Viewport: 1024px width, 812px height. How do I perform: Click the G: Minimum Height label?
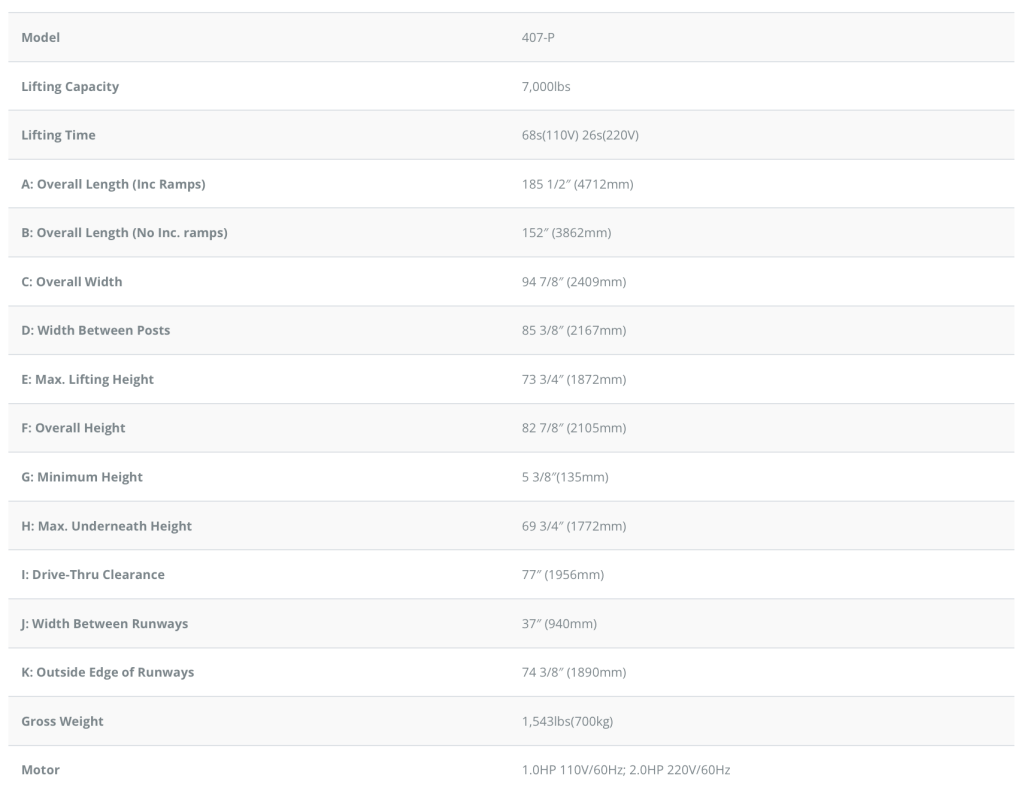(x=82, y=477)
